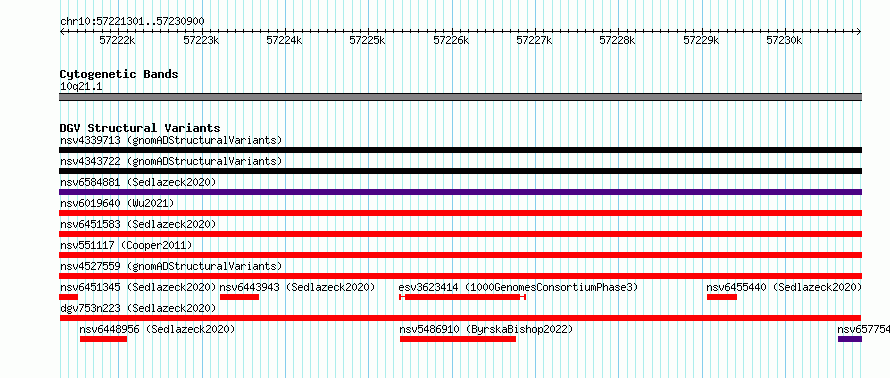The height and width of the screenshot is (378, 890).
Task: Click the nsv6584881 Sedlazeck2020 label
Action: (138, 182)
